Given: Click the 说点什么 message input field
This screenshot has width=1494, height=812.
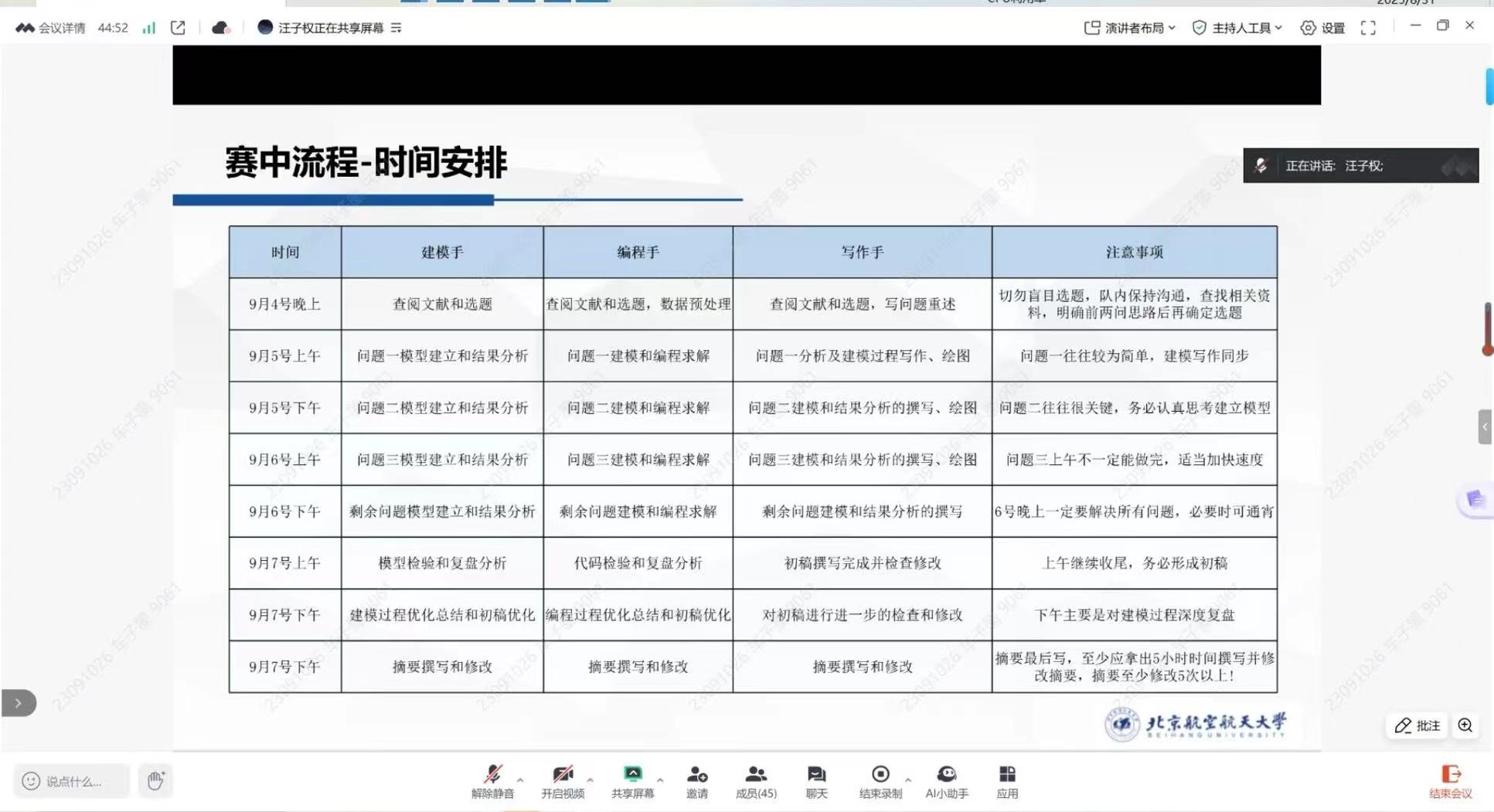Looking at the screenshot, I should 73,781.
